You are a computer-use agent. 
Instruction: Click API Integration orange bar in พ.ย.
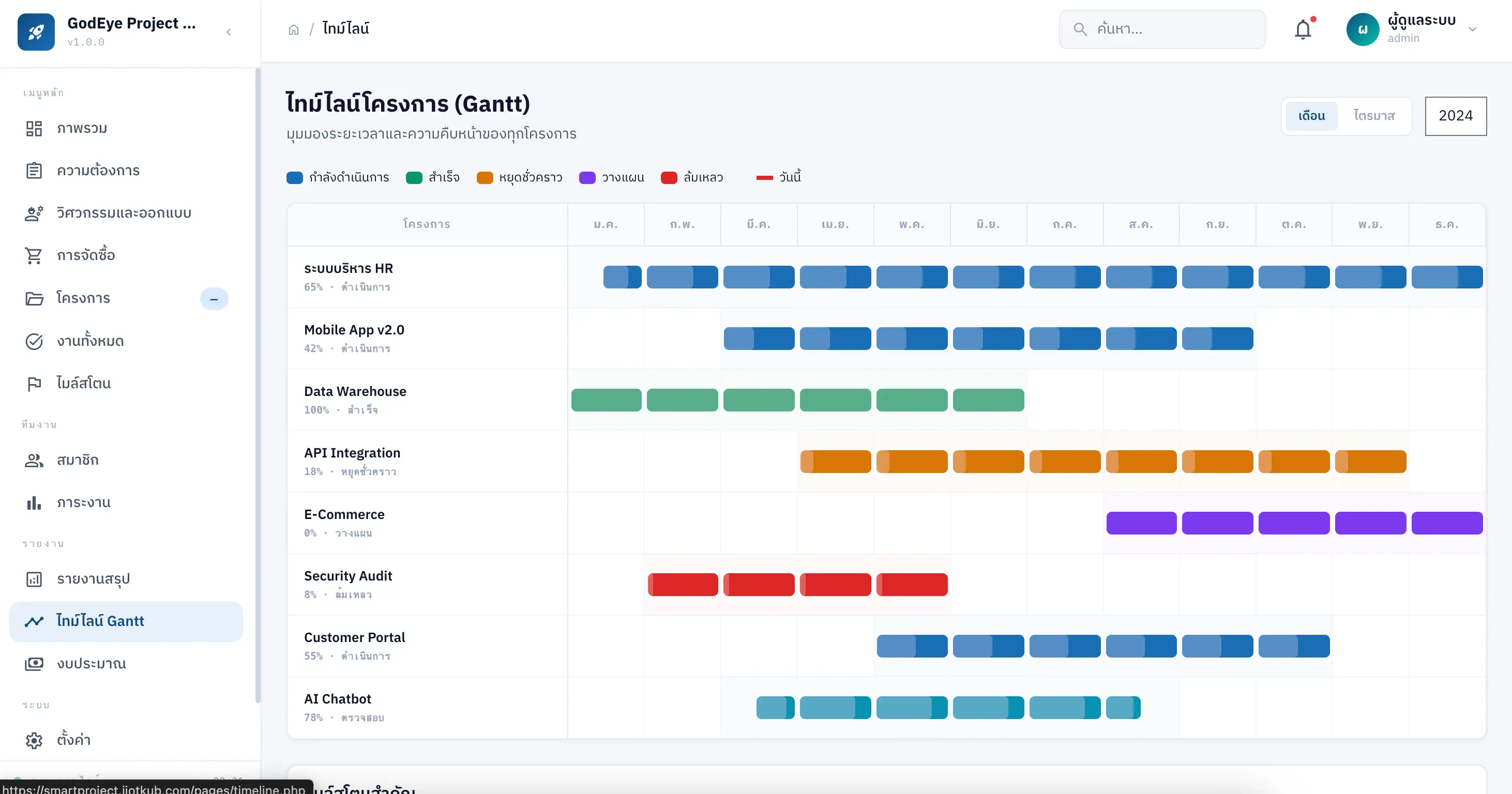pos(1370,462)
